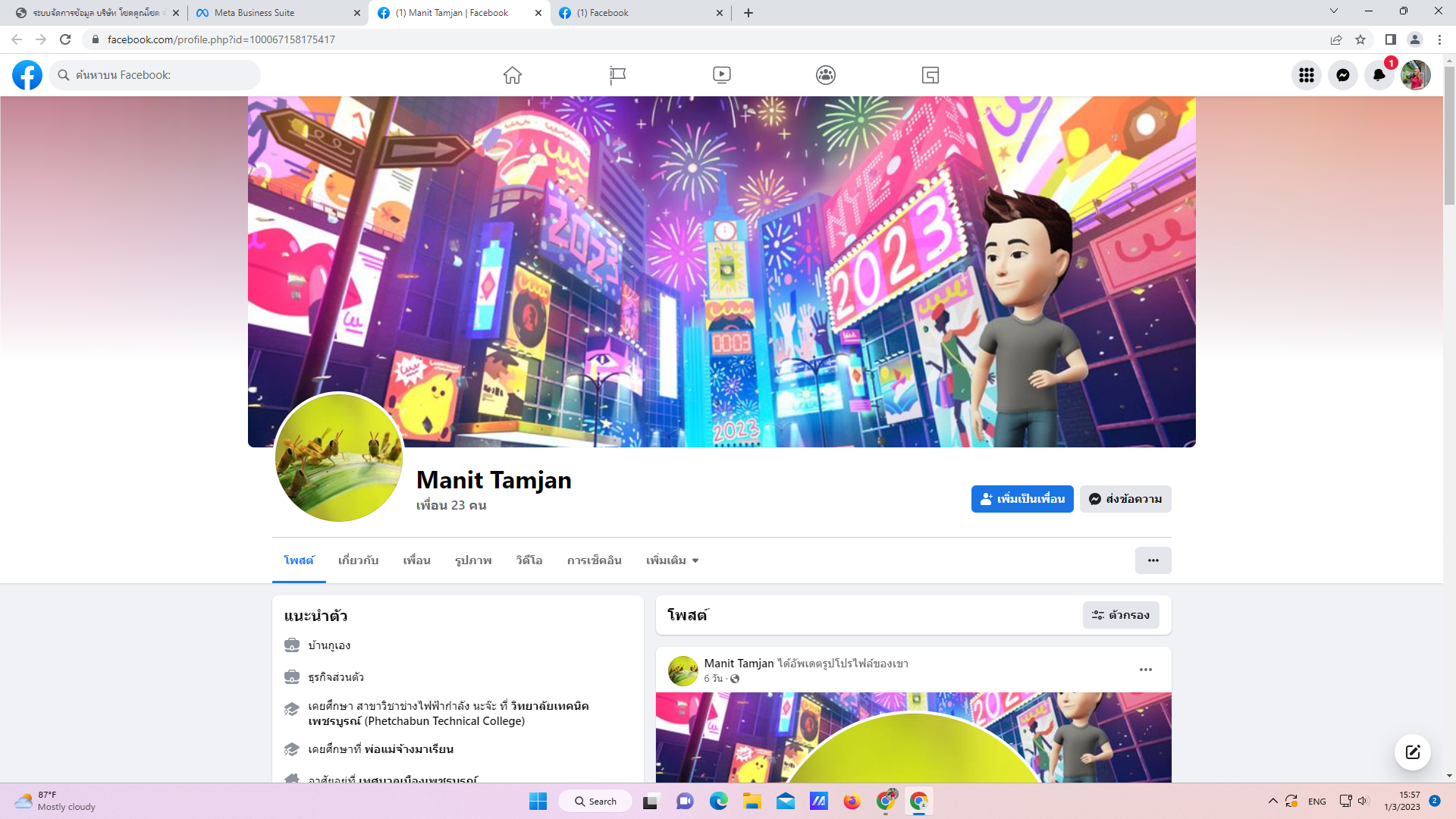Open Facebook Home icon
The height and width of the screenshot is (819, 1456).
point(513,75)
